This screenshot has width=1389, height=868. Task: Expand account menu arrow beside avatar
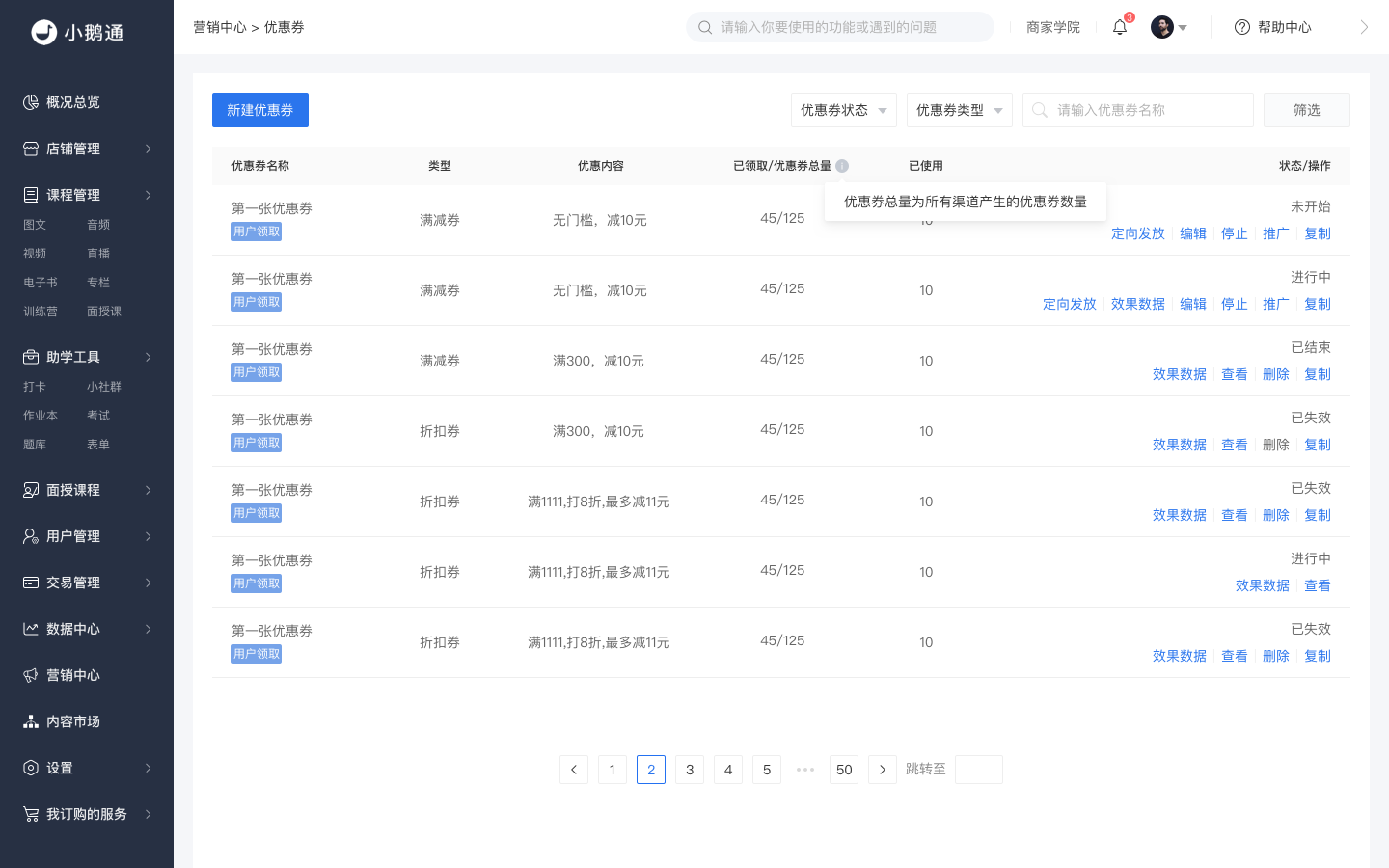(x=1183, y=28)
